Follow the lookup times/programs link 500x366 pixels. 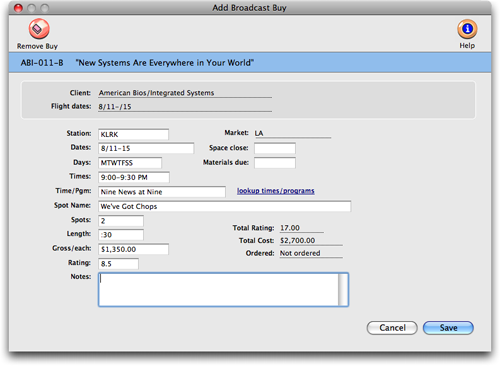(275, 191)
